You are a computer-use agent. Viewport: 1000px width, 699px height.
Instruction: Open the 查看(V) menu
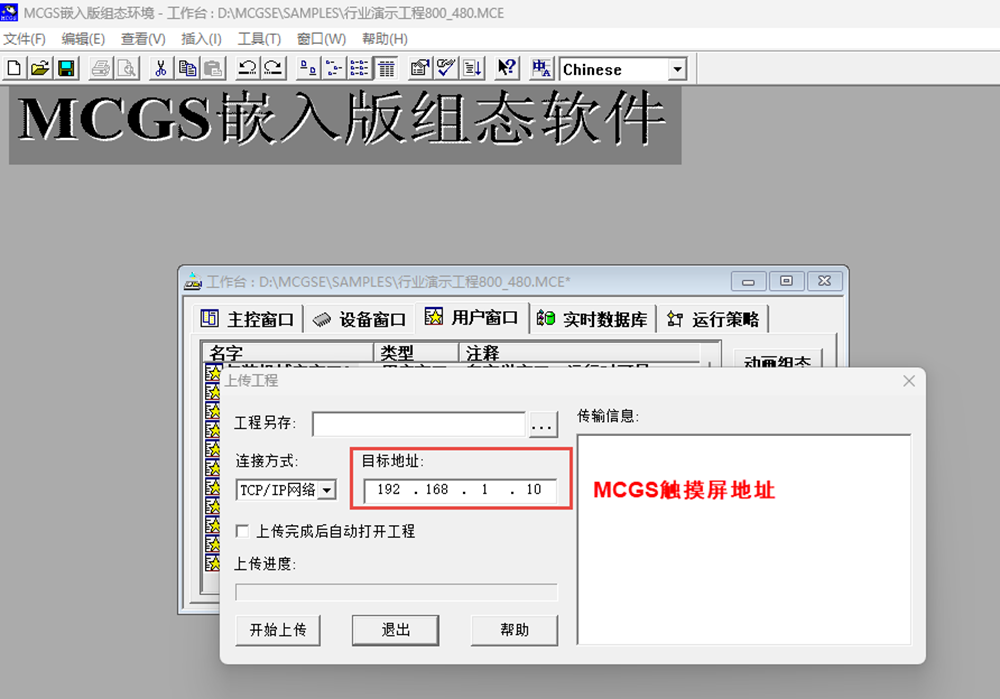tap(143, 39)
